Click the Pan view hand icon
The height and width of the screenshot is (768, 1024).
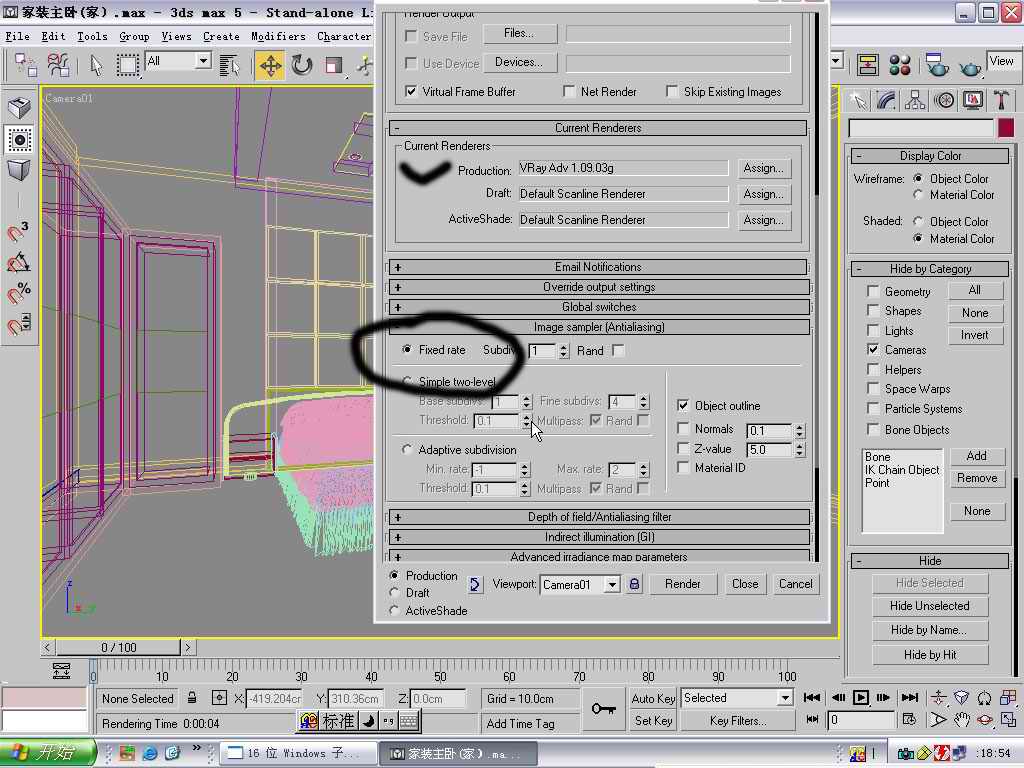962,720
